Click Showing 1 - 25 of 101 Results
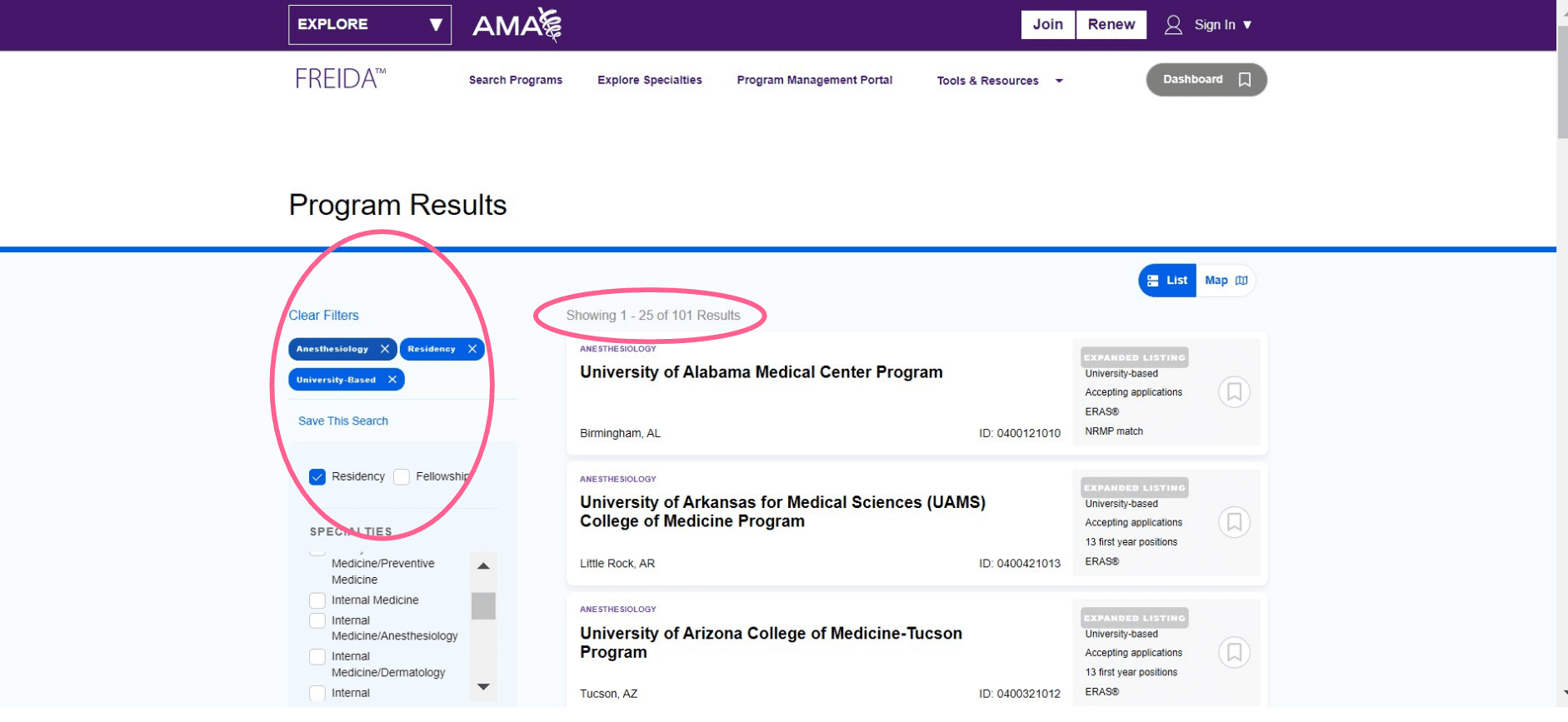This screenshot has height=722, width=1568. [653, 316]
